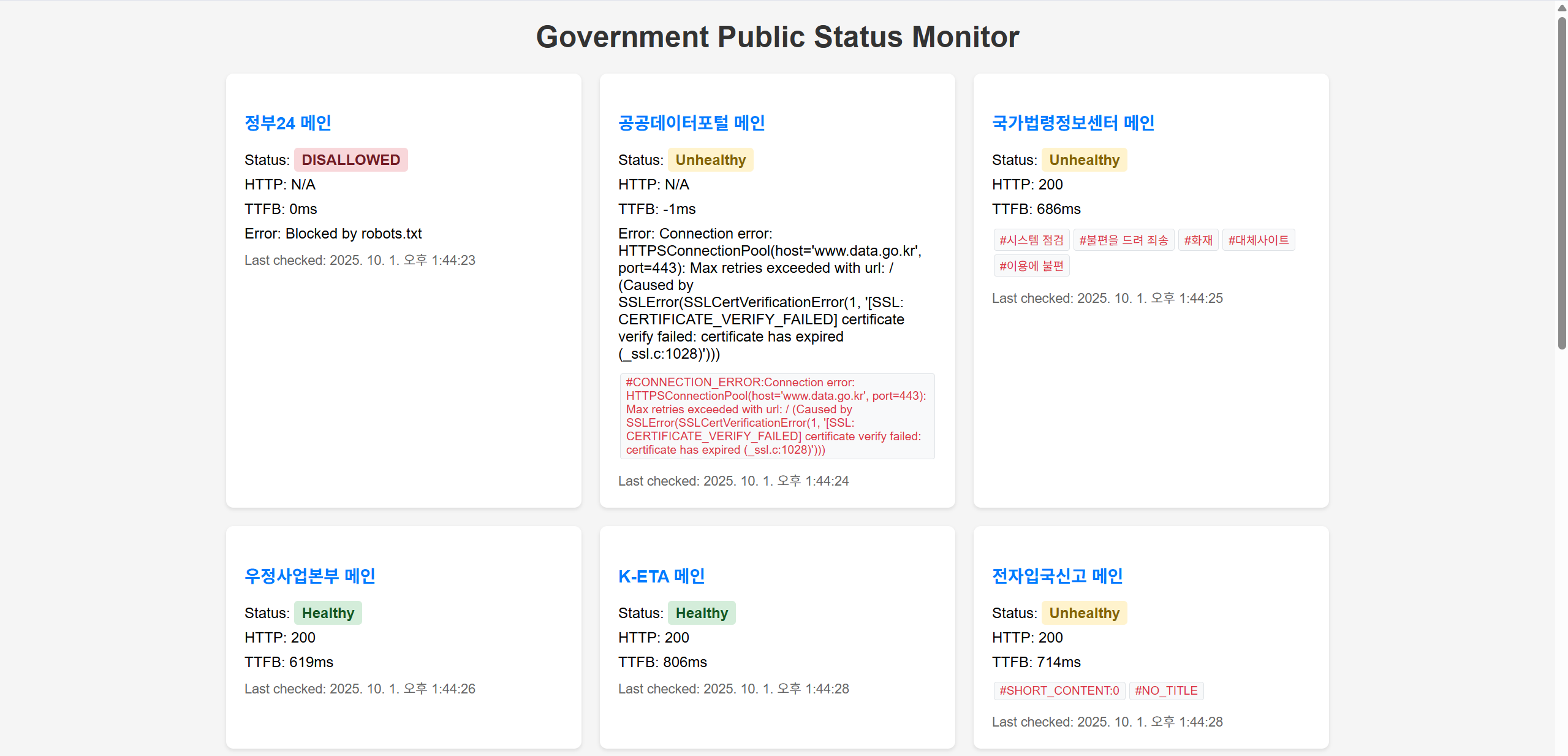Click 'HTTP: 200' on 국가법령정보센터 card
The image size is (1568, 756).
point(1028,185)
